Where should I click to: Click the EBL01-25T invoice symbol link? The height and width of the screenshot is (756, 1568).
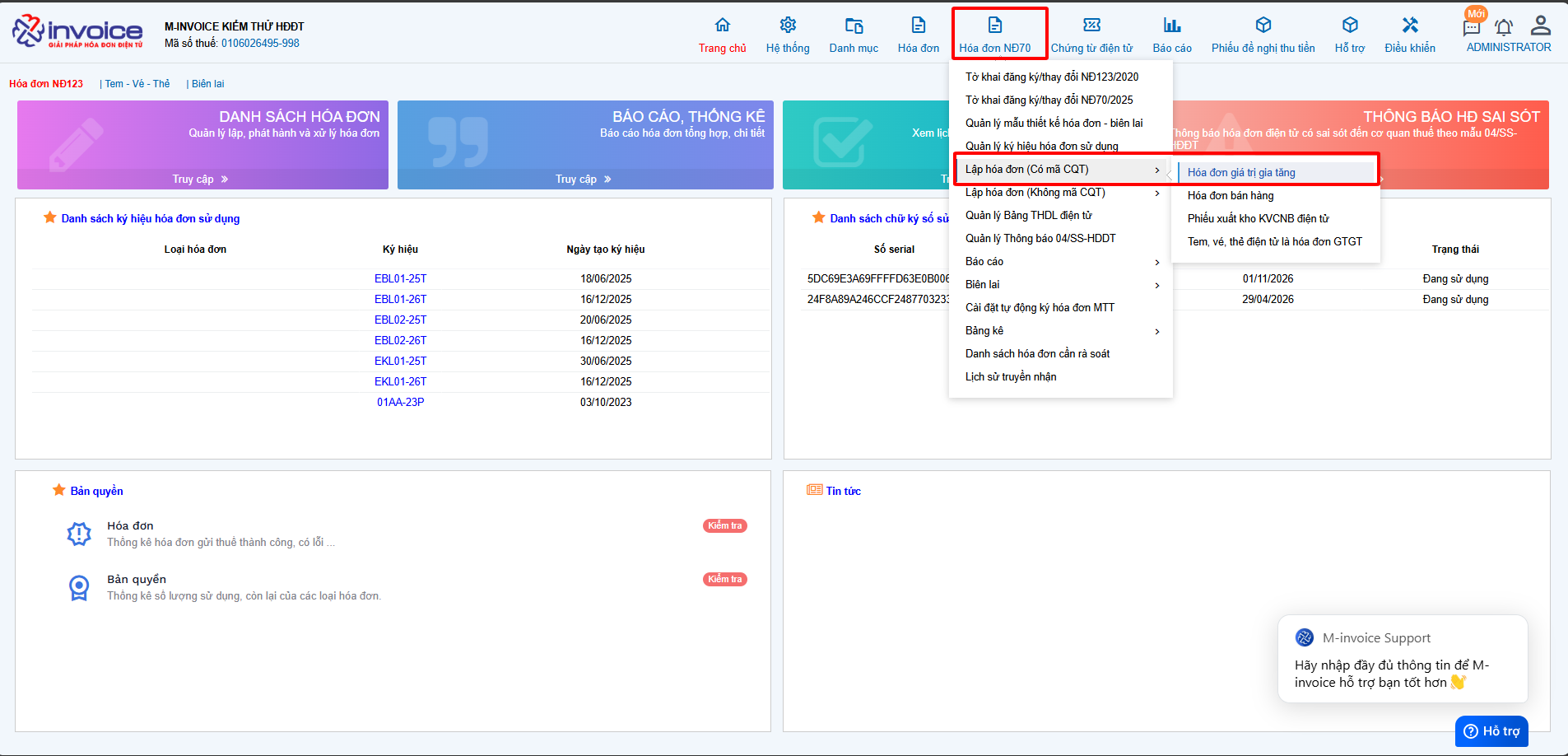point(400,279)
